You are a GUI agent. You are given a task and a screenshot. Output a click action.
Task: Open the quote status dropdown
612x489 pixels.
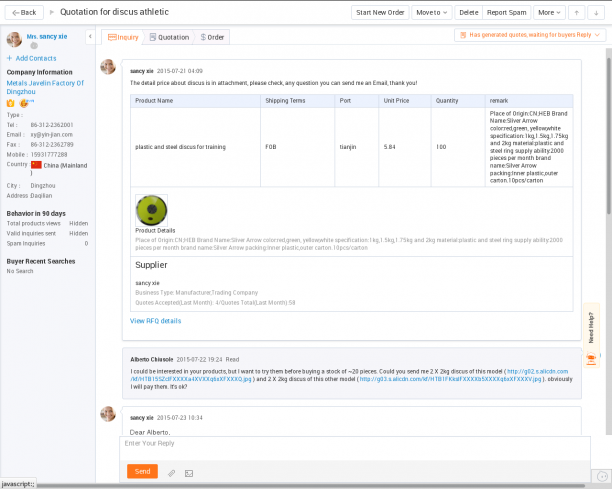[x=530, y=35]
